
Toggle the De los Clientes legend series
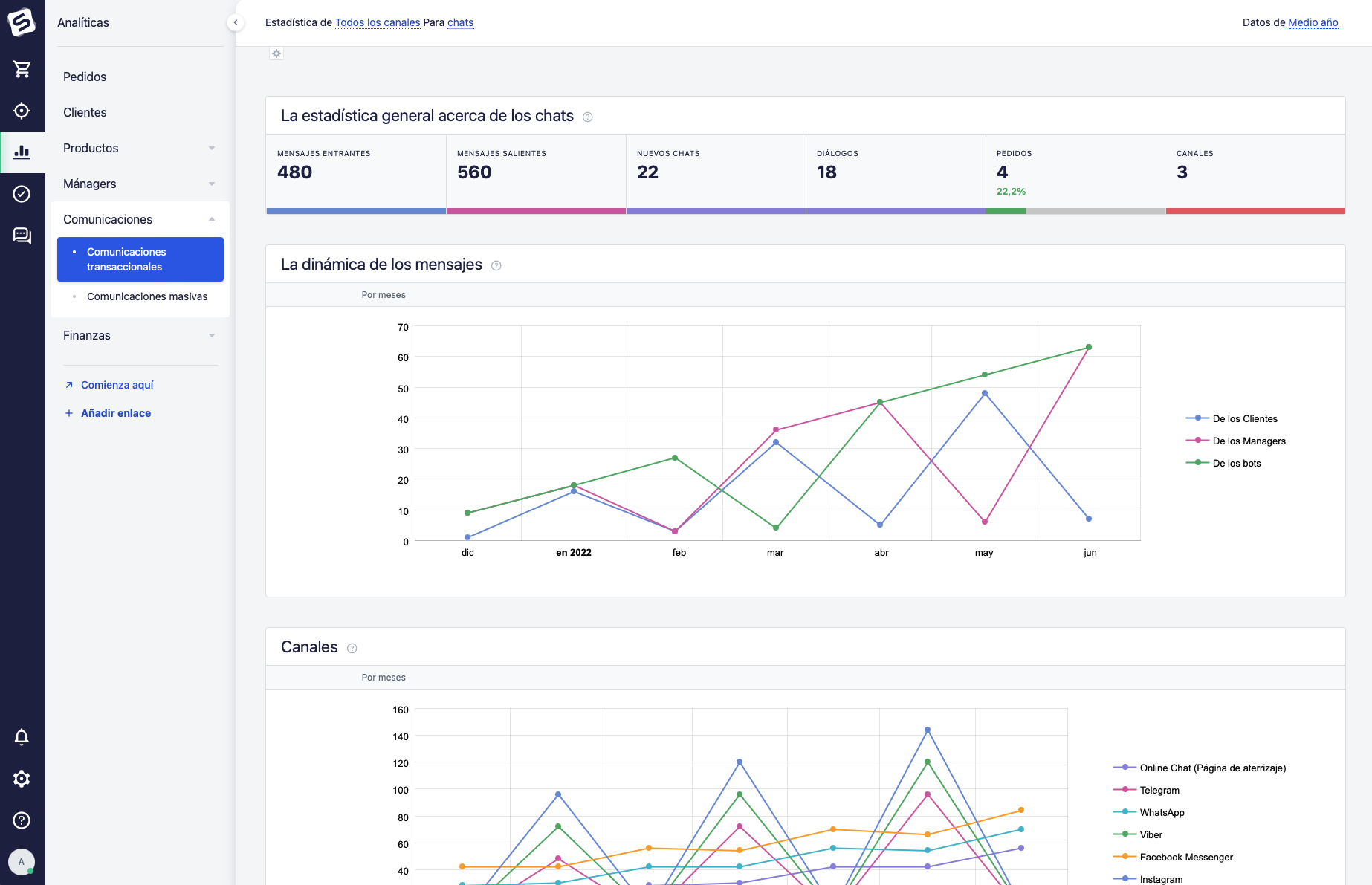(1245, 419)
